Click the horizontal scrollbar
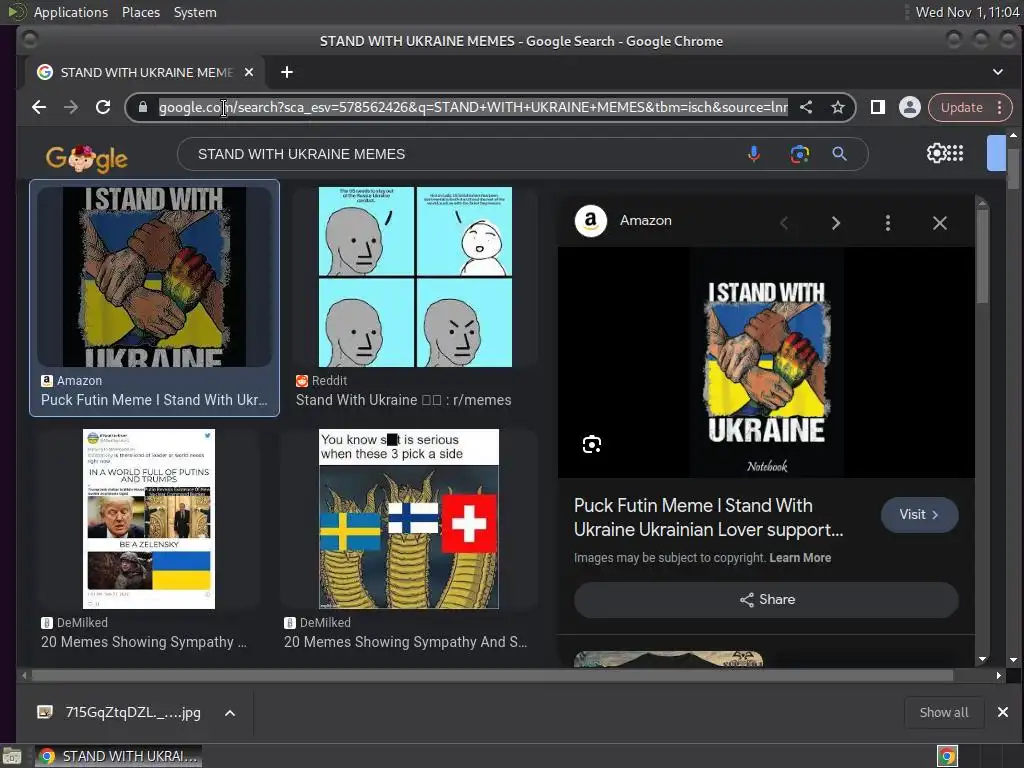Screen dimensions: 1024x768 tap(492, 675)
